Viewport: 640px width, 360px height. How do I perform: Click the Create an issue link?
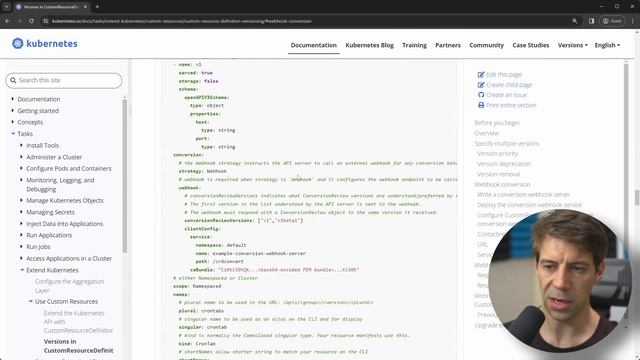pyautogui.click(x=506, y=95)
